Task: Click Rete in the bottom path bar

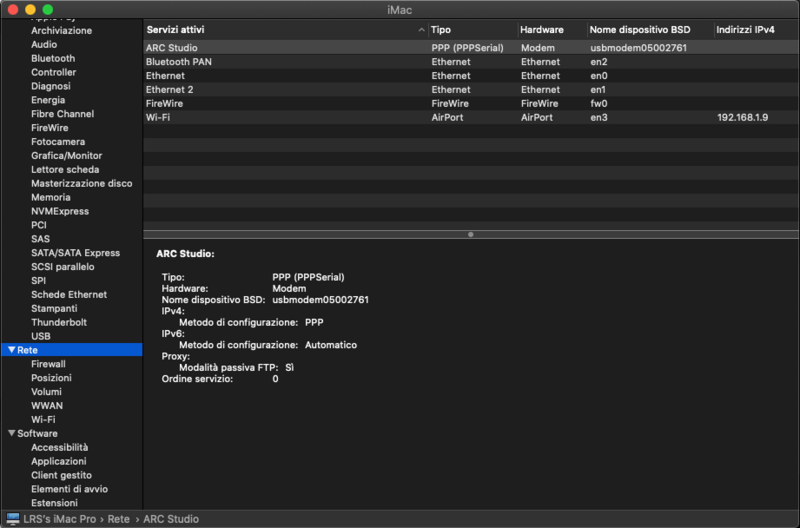Action: [x=118, y=519]
